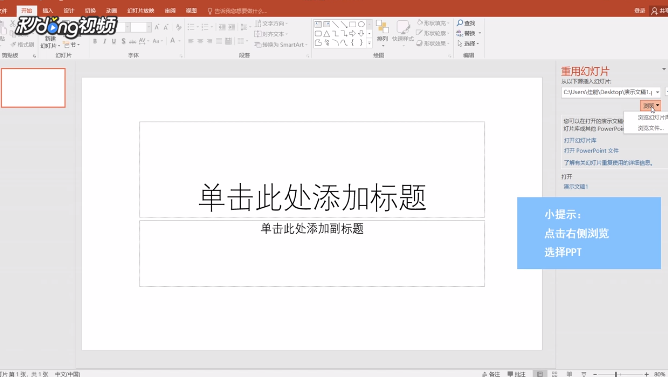Open the Text Direction (文字方向) dropdown
Screen dimensions: 668x377
[x=271, y=23]
